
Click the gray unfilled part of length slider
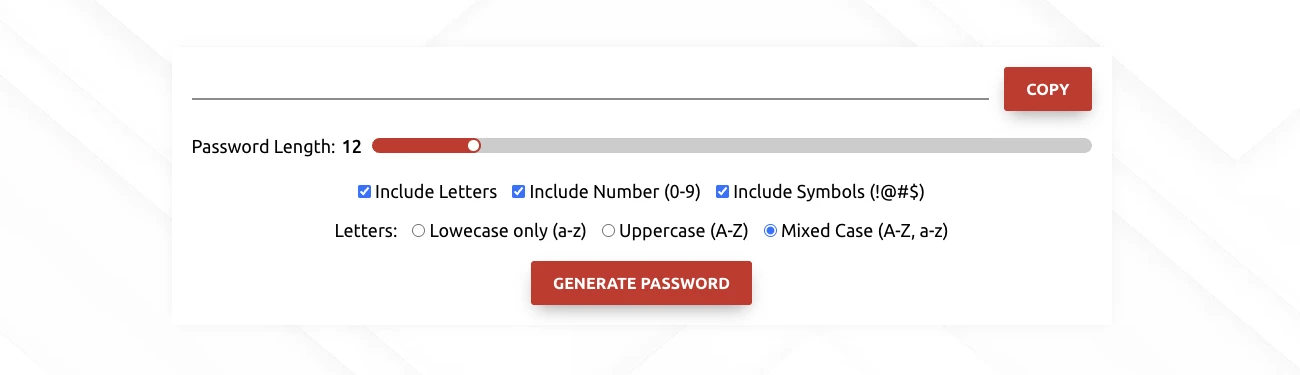click(786, 146)
